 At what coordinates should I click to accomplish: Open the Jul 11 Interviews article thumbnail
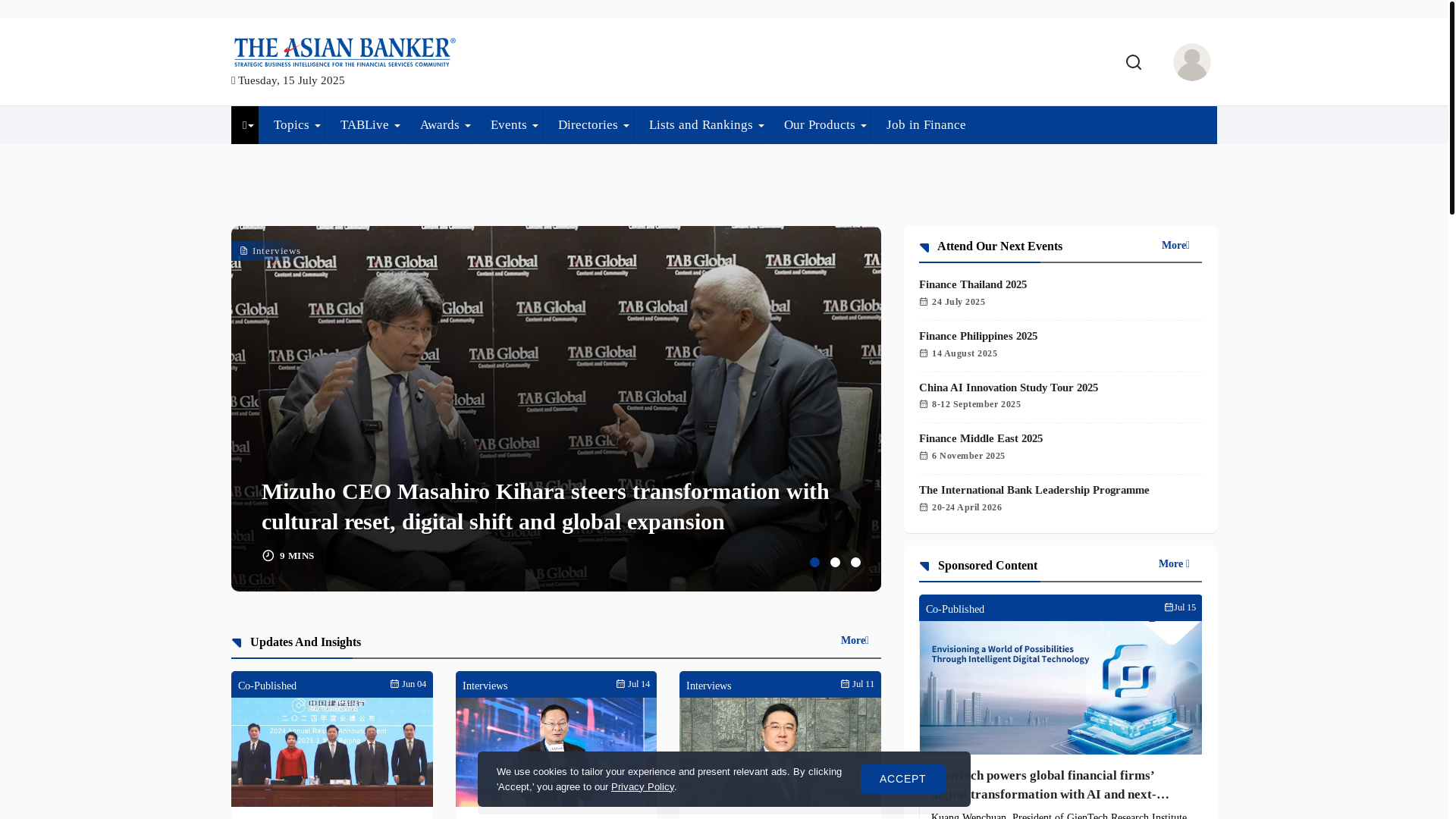click(x=780, y=752)
